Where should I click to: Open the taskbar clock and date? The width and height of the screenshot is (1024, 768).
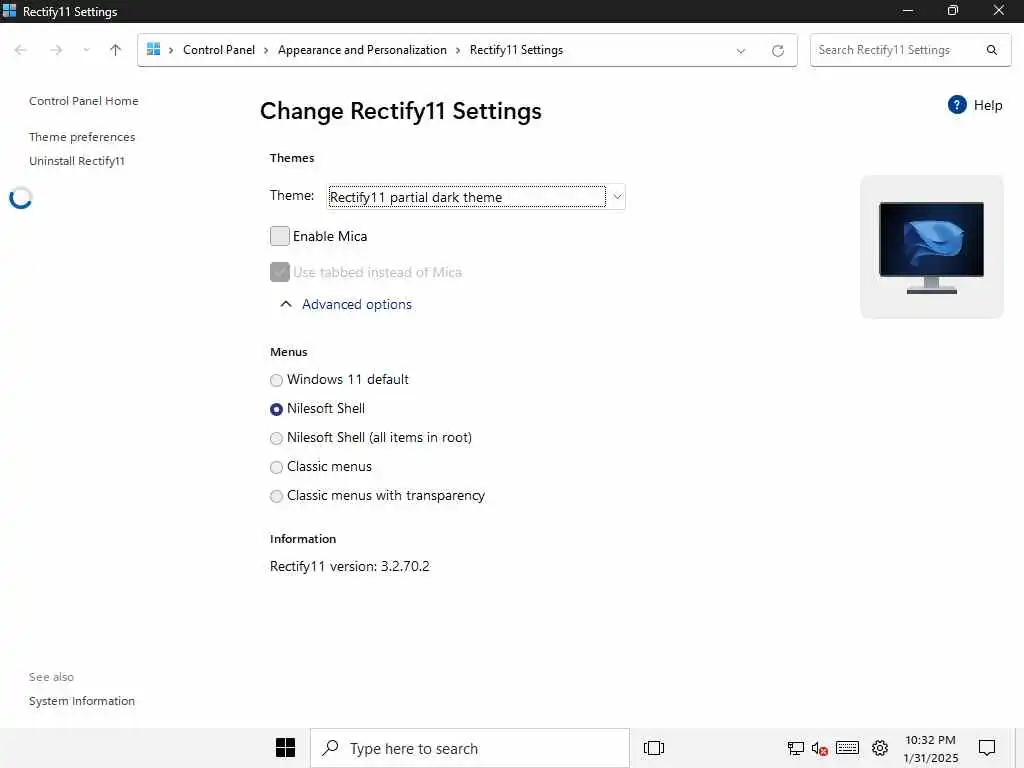[931, 748]
